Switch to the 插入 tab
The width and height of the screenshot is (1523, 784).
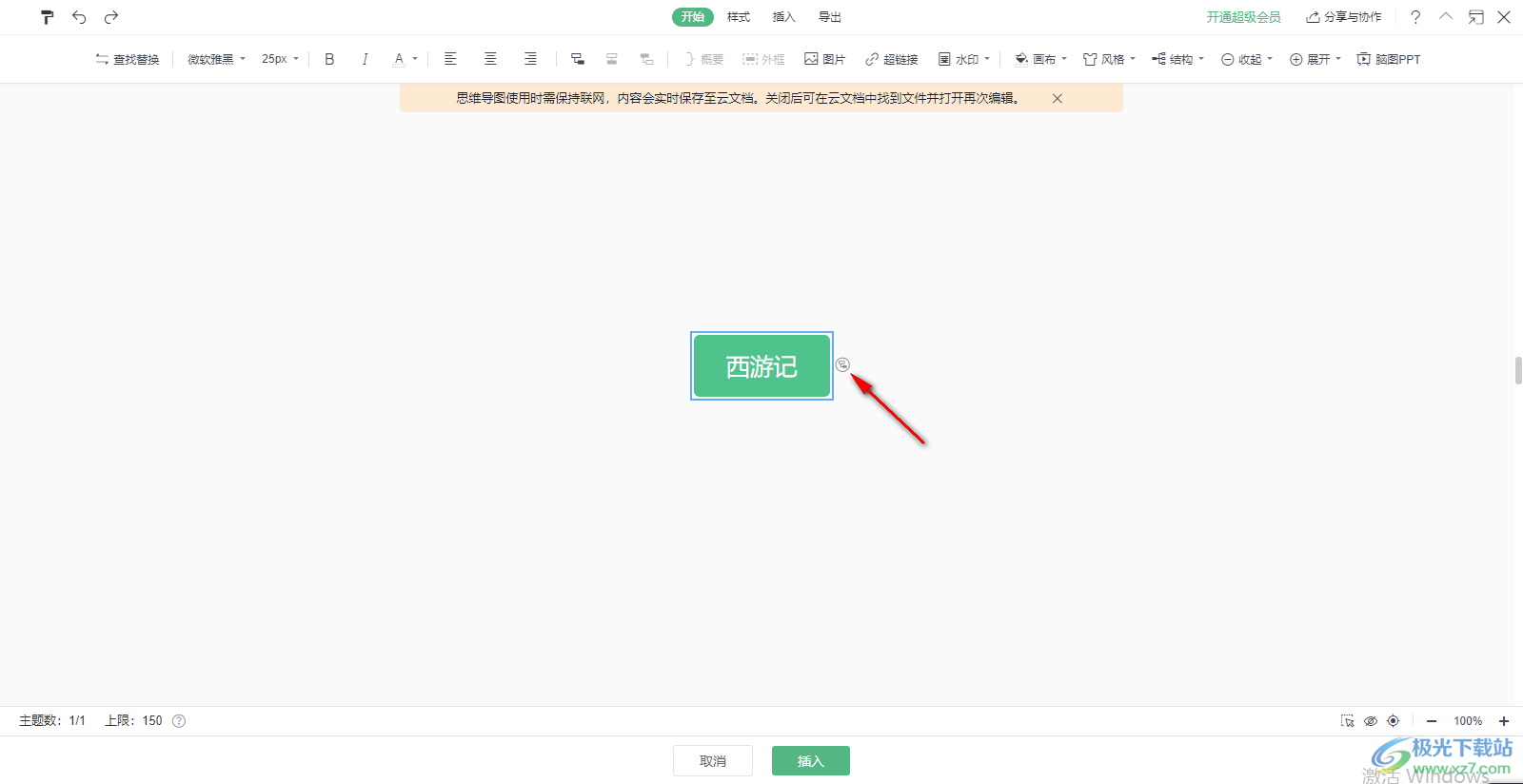tap(783, 17)
